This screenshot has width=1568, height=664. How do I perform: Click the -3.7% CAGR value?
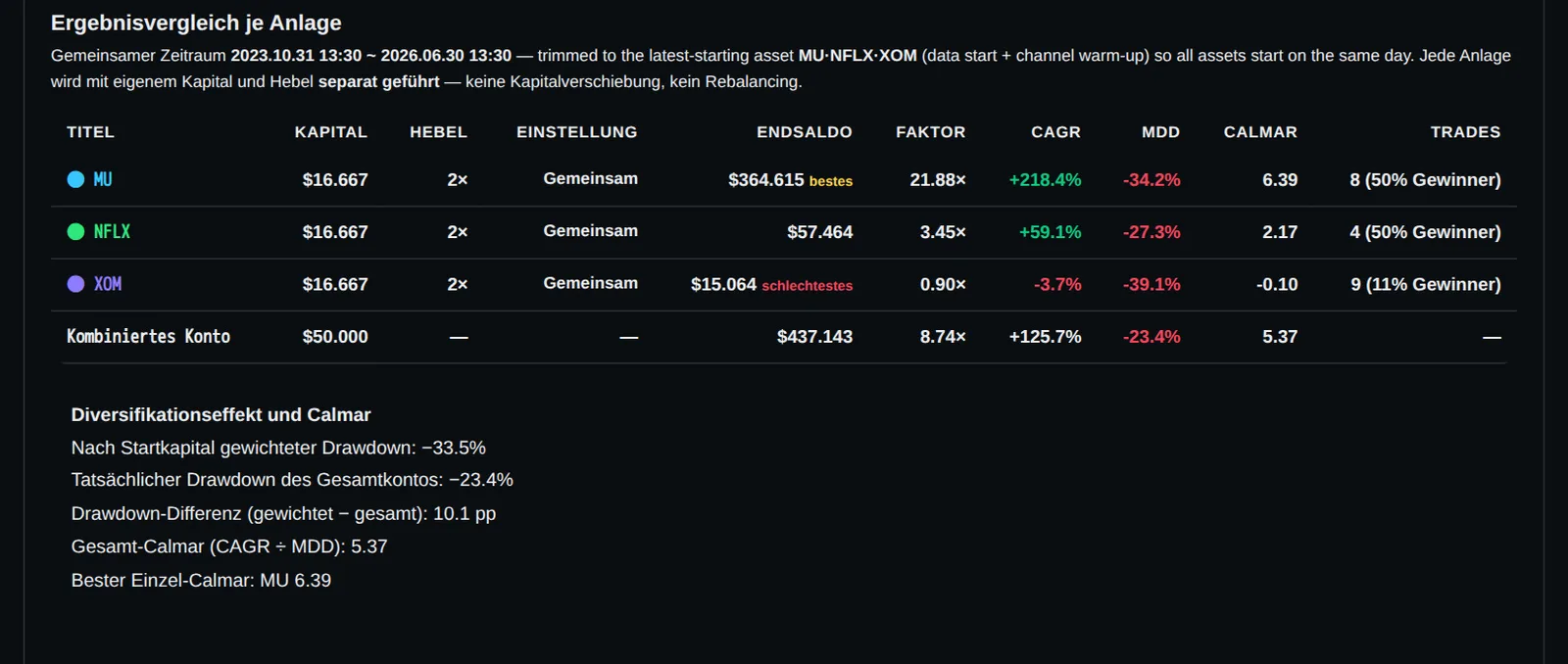1057,284
